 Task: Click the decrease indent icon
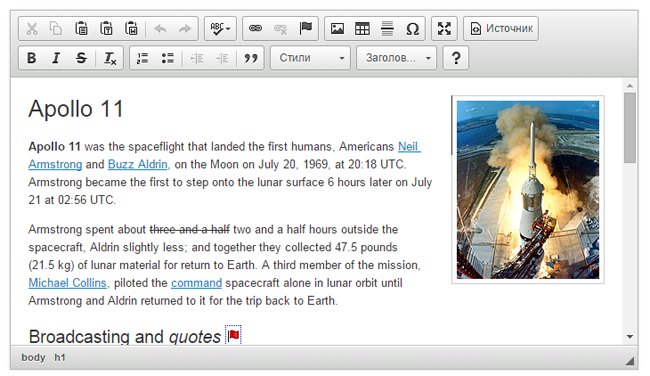click(196, 58)
